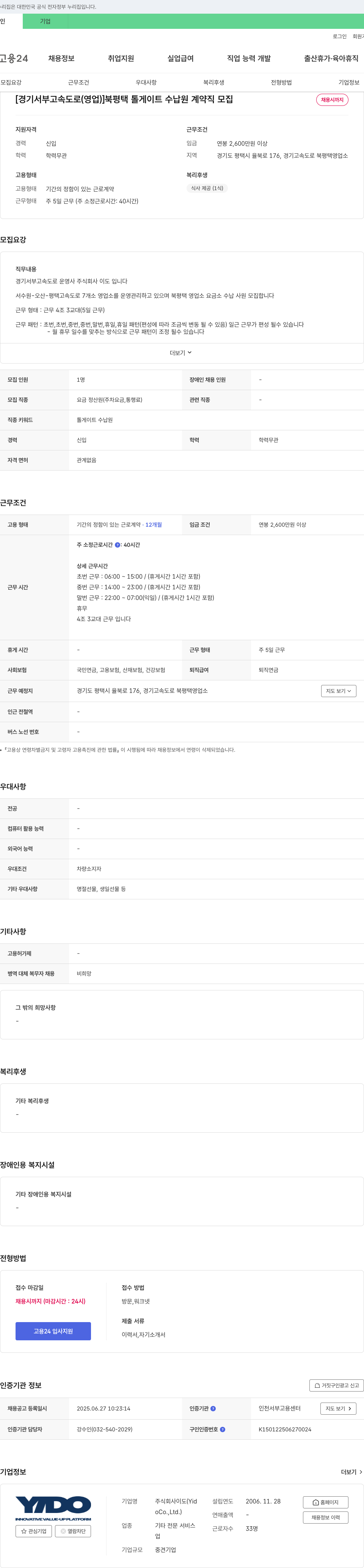Expand job description with 더보기

[181, 353]
